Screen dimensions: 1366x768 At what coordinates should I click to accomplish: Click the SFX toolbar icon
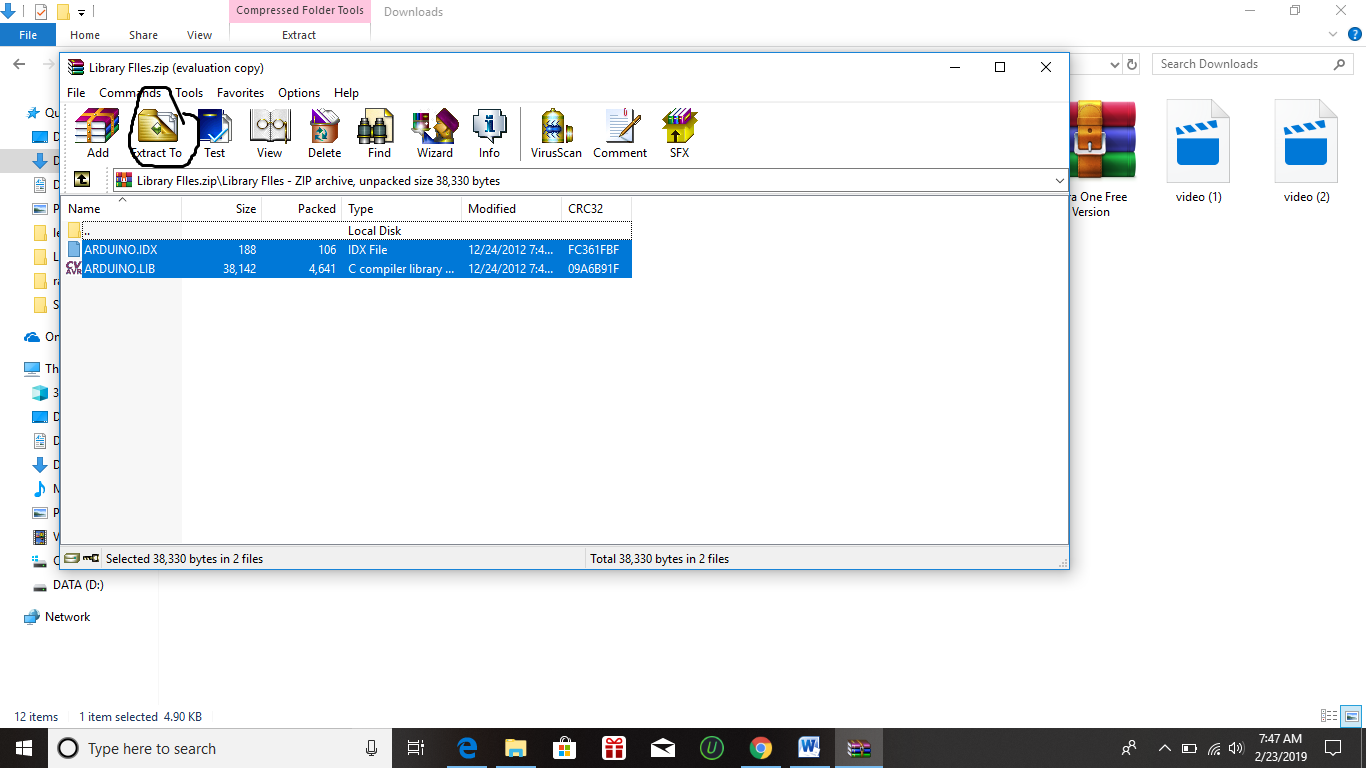(679, 133)
